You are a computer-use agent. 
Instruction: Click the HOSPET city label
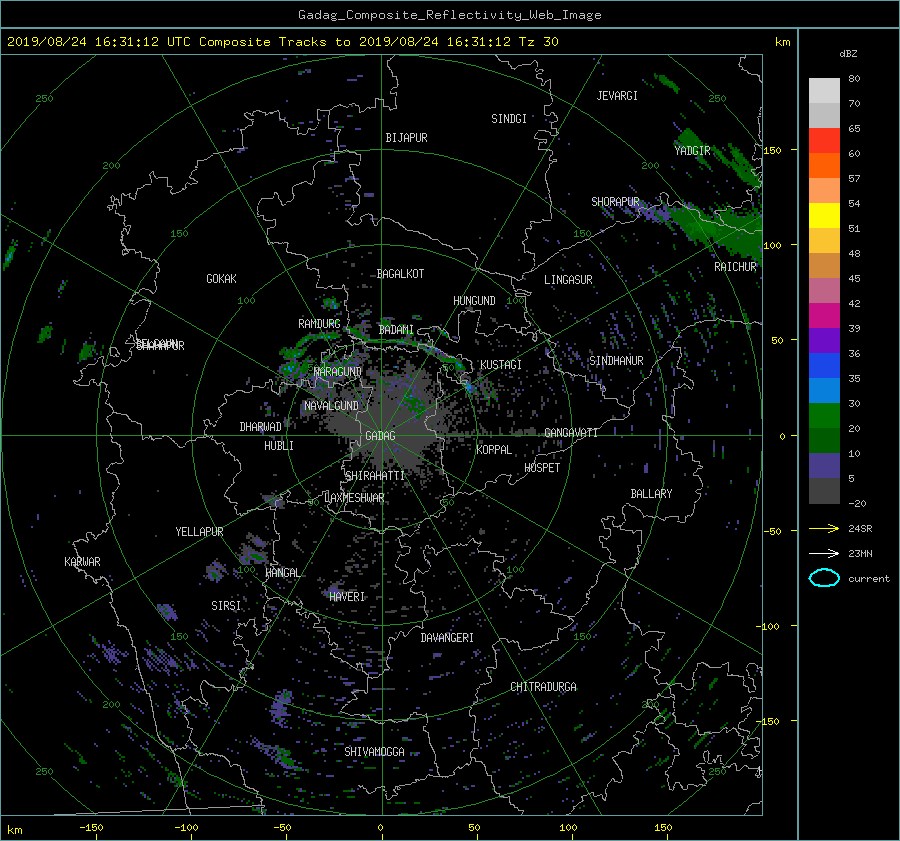[x=542, y=468]
